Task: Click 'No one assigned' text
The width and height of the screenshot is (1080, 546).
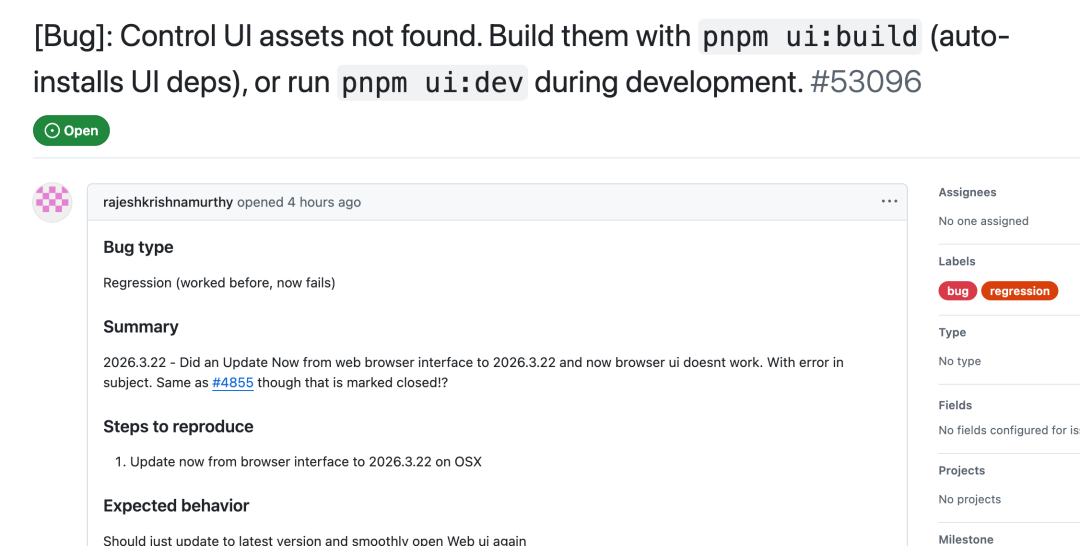Action: point(983,221)
